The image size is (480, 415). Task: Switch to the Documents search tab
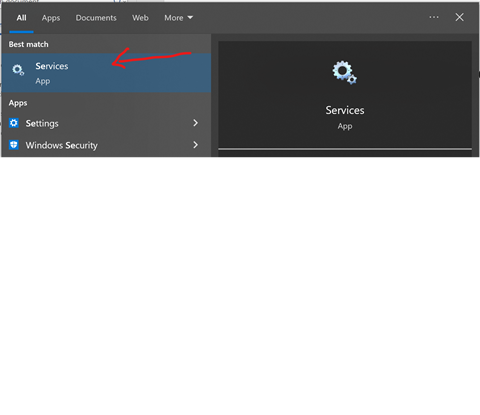coord(96,18)
